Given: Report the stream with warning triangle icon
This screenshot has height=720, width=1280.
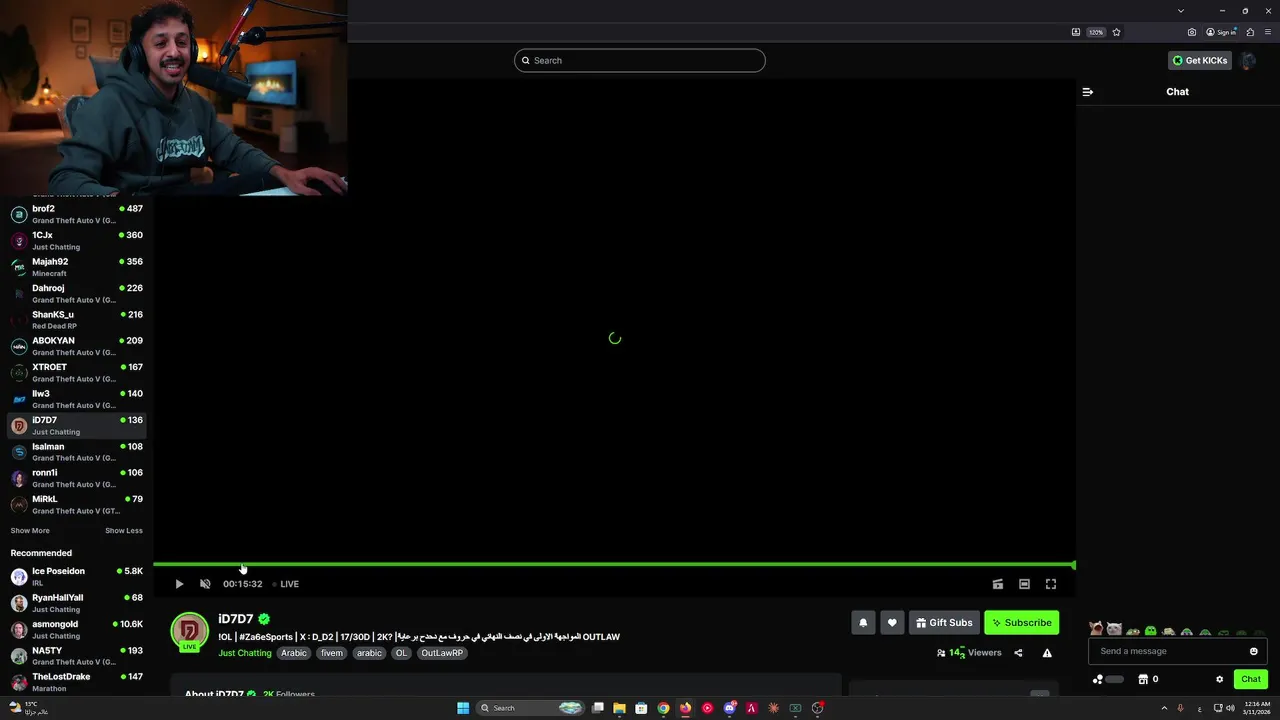Looking at the screenshot, I should click(x=1047, y=653).
